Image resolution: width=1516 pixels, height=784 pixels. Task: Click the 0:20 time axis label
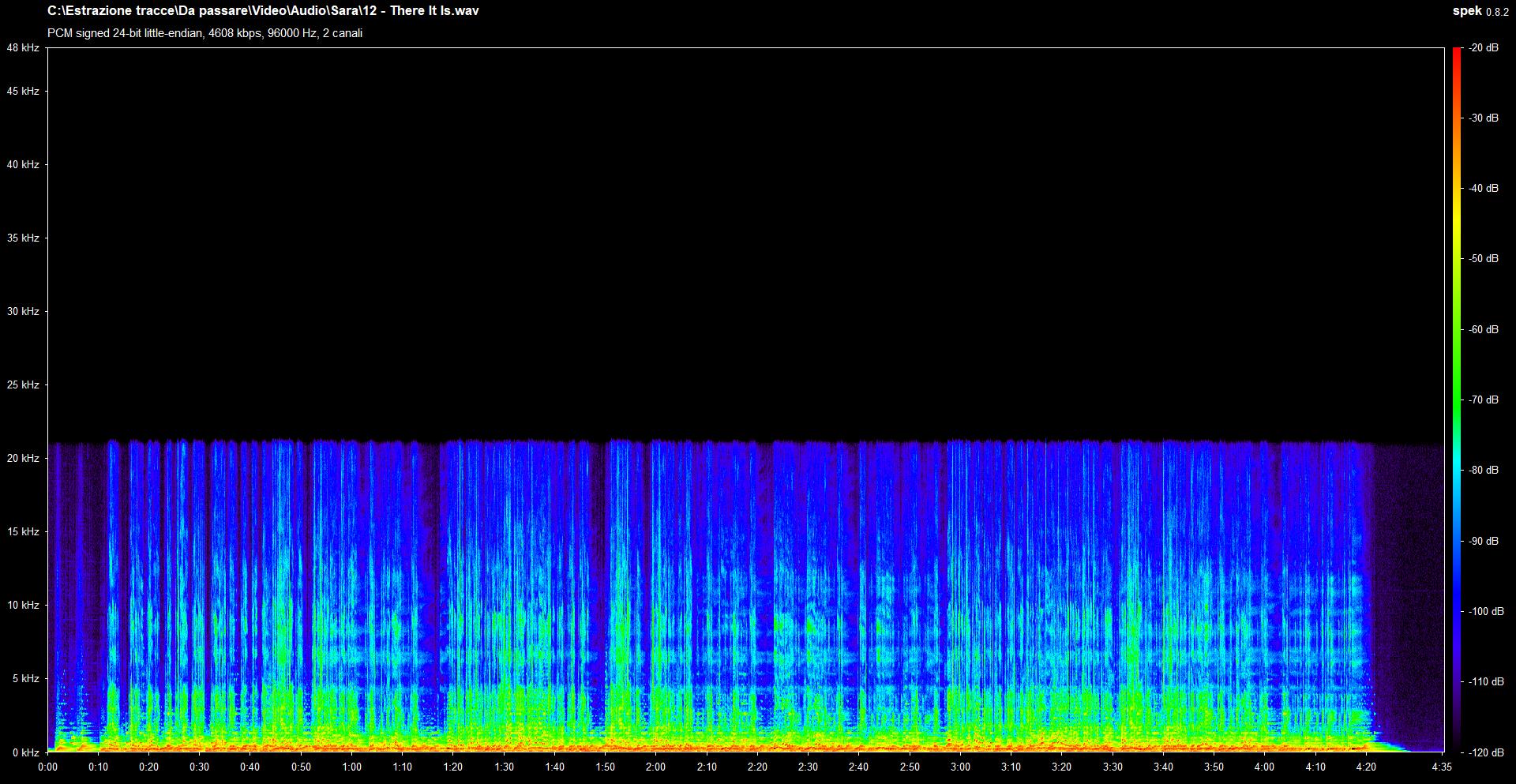click(x=148, y=767)
